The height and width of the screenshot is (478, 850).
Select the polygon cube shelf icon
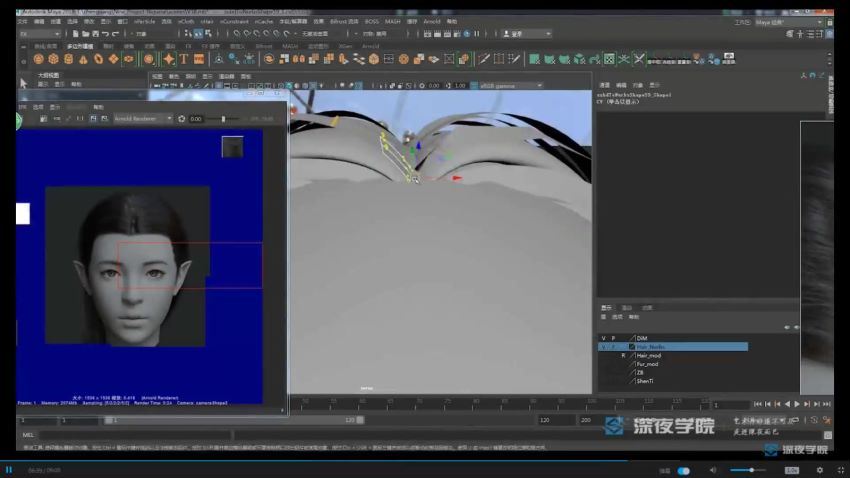coord(53,59)
